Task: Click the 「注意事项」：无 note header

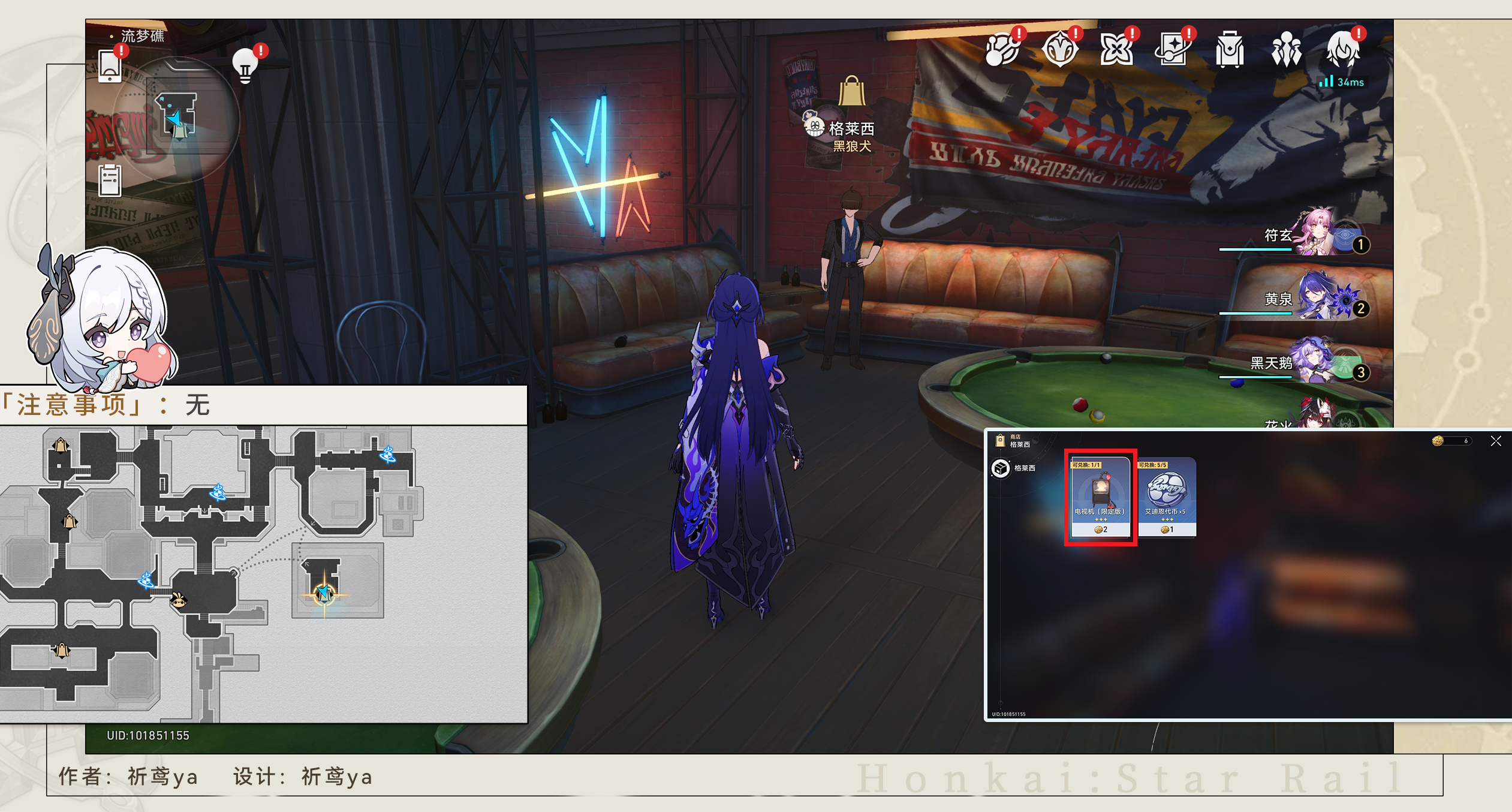Action: click(x=106, y=405)
